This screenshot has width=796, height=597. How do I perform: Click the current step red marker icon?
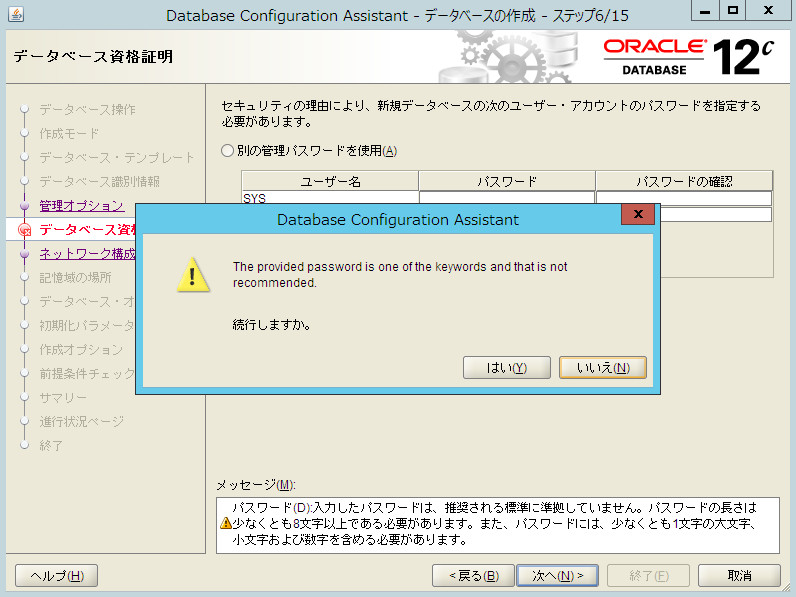24,230
